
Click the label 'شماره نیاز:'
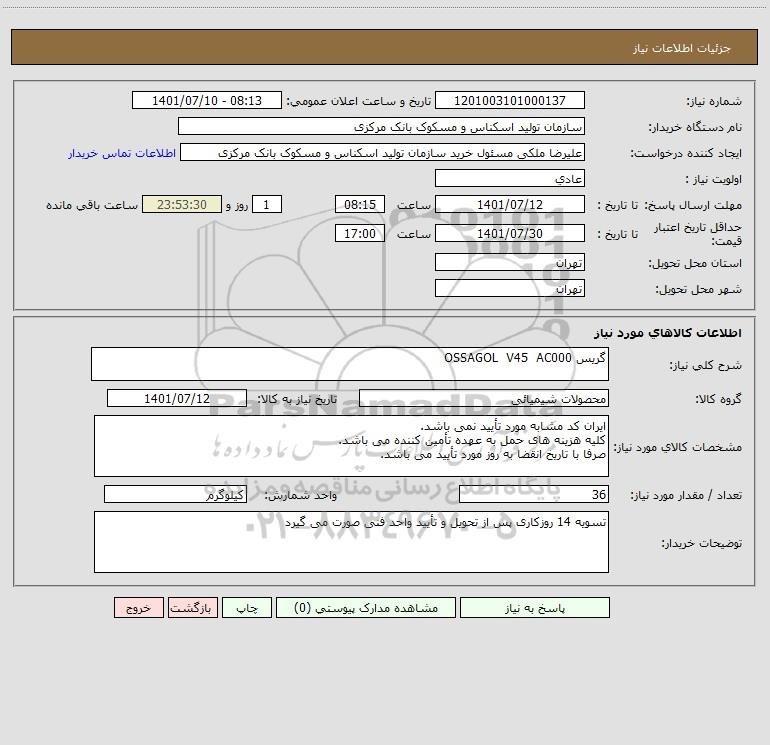[x=714, y=102]
